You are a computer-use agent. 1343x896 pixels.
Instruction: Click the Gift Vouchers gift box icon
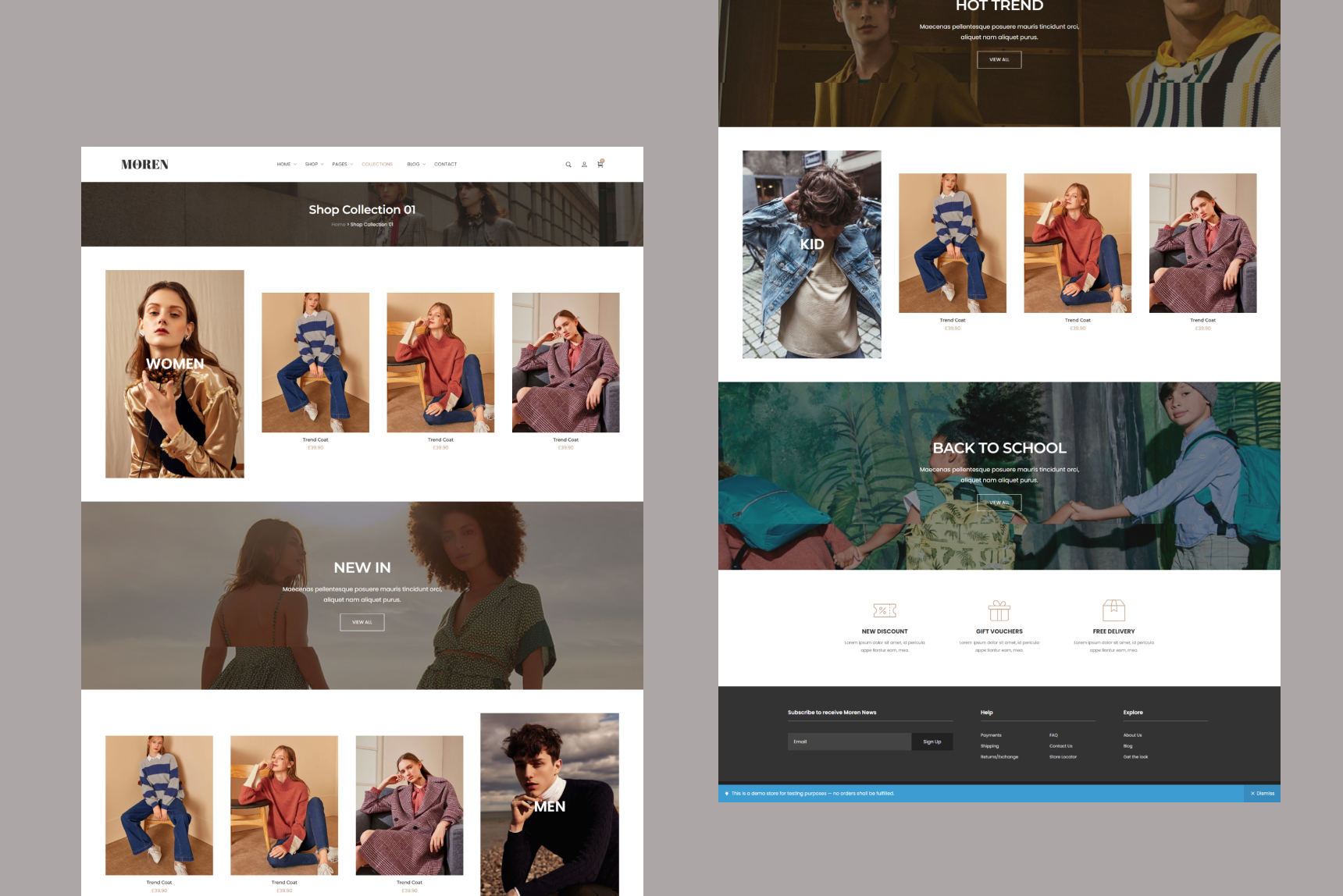click(x=999, y=610)
